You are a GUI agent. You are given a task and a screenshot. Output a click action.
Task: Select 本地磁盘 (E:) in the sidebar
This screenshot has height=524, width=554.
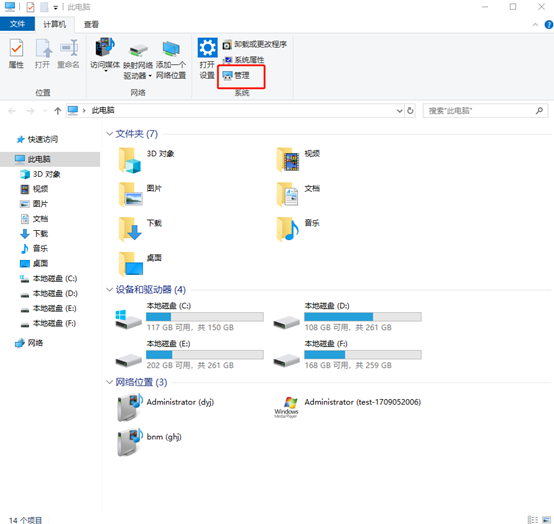coord(48,308)
